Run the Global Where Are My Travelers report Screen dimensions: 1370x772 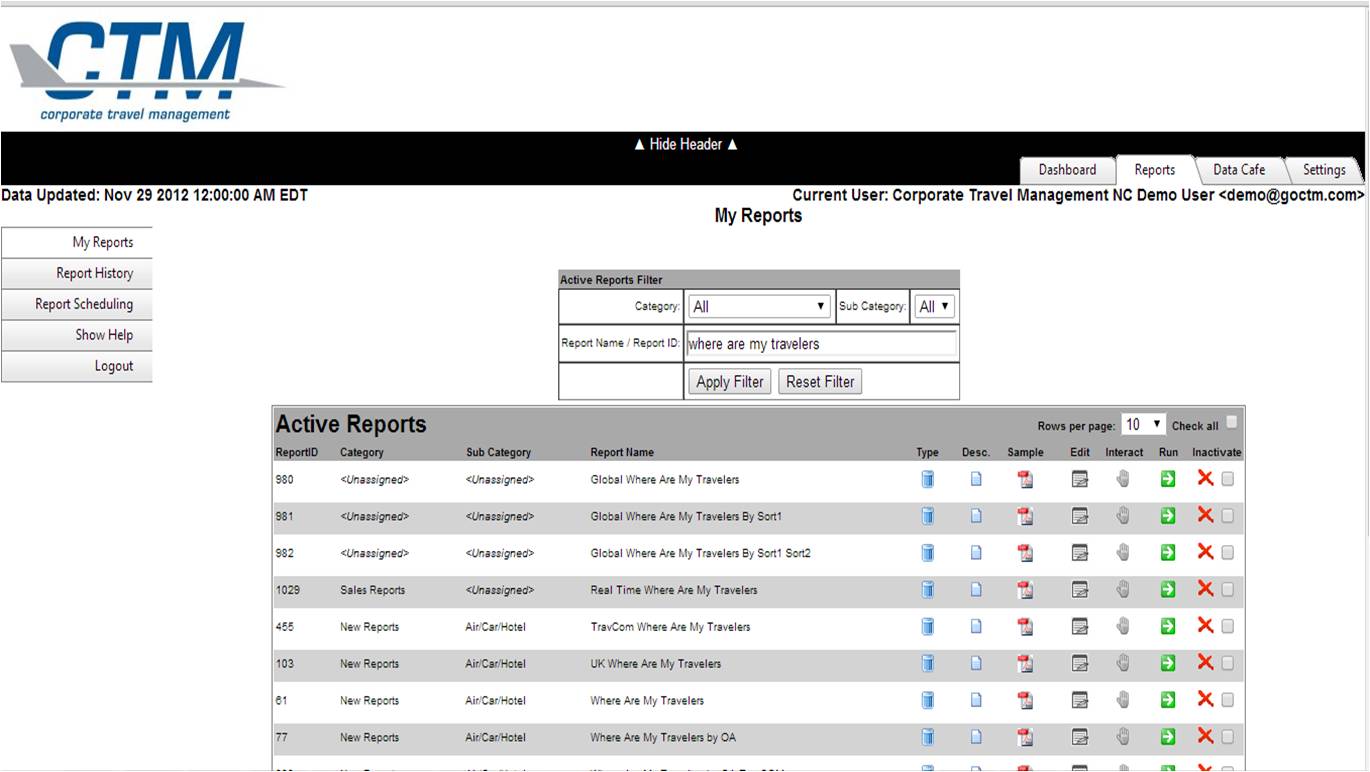[x=1167, y=480]
